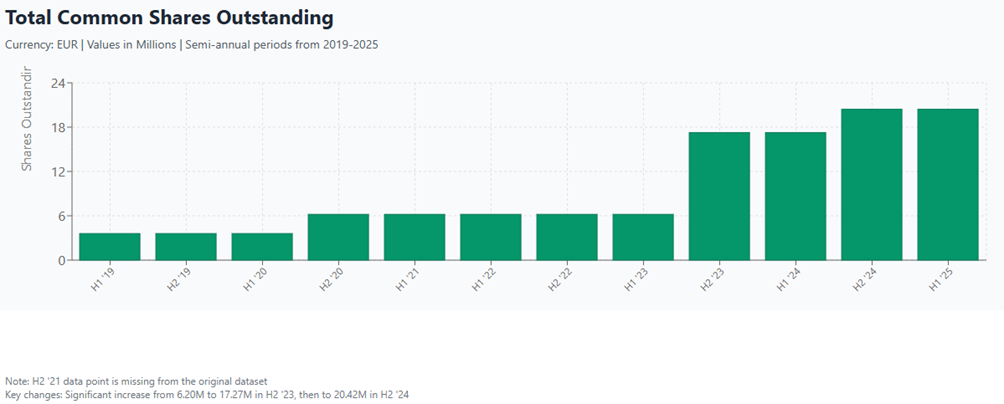Screen dimensions: 1004x404
Task: Select the H1 '25 bar
Action: [x=947, y=184]
